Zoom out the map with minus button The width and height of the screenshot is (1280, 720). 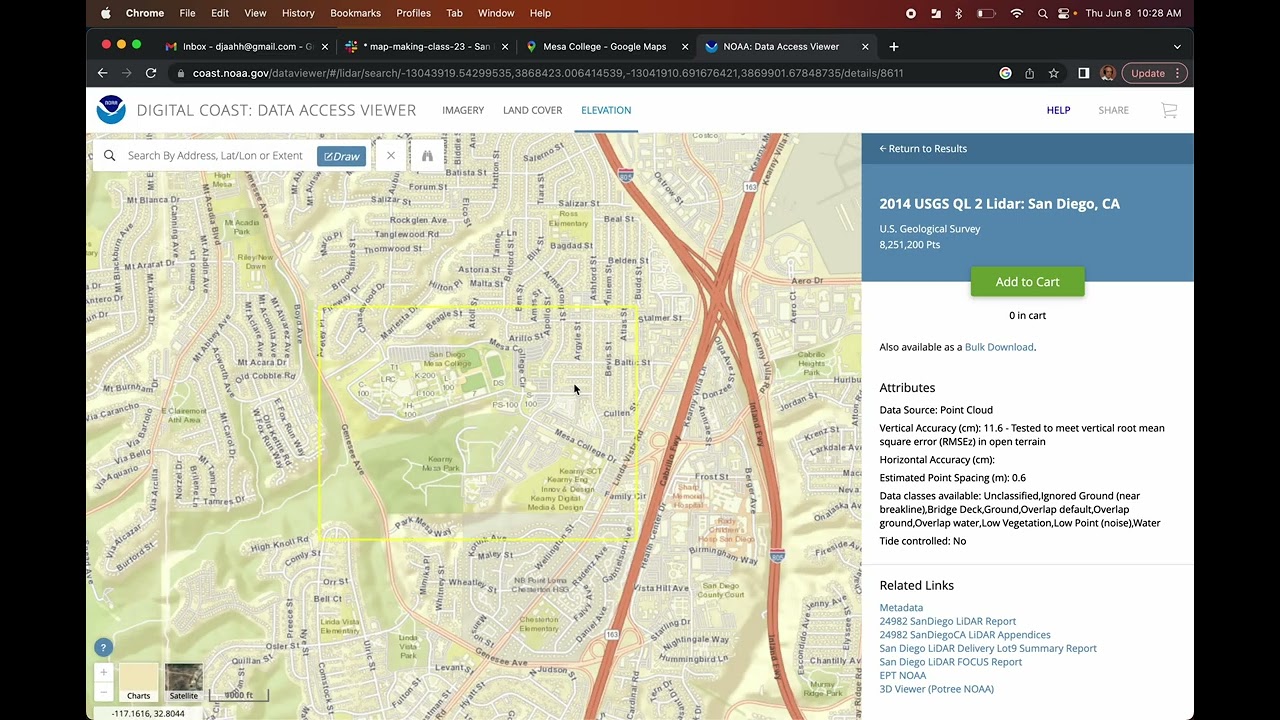point(103,692)
